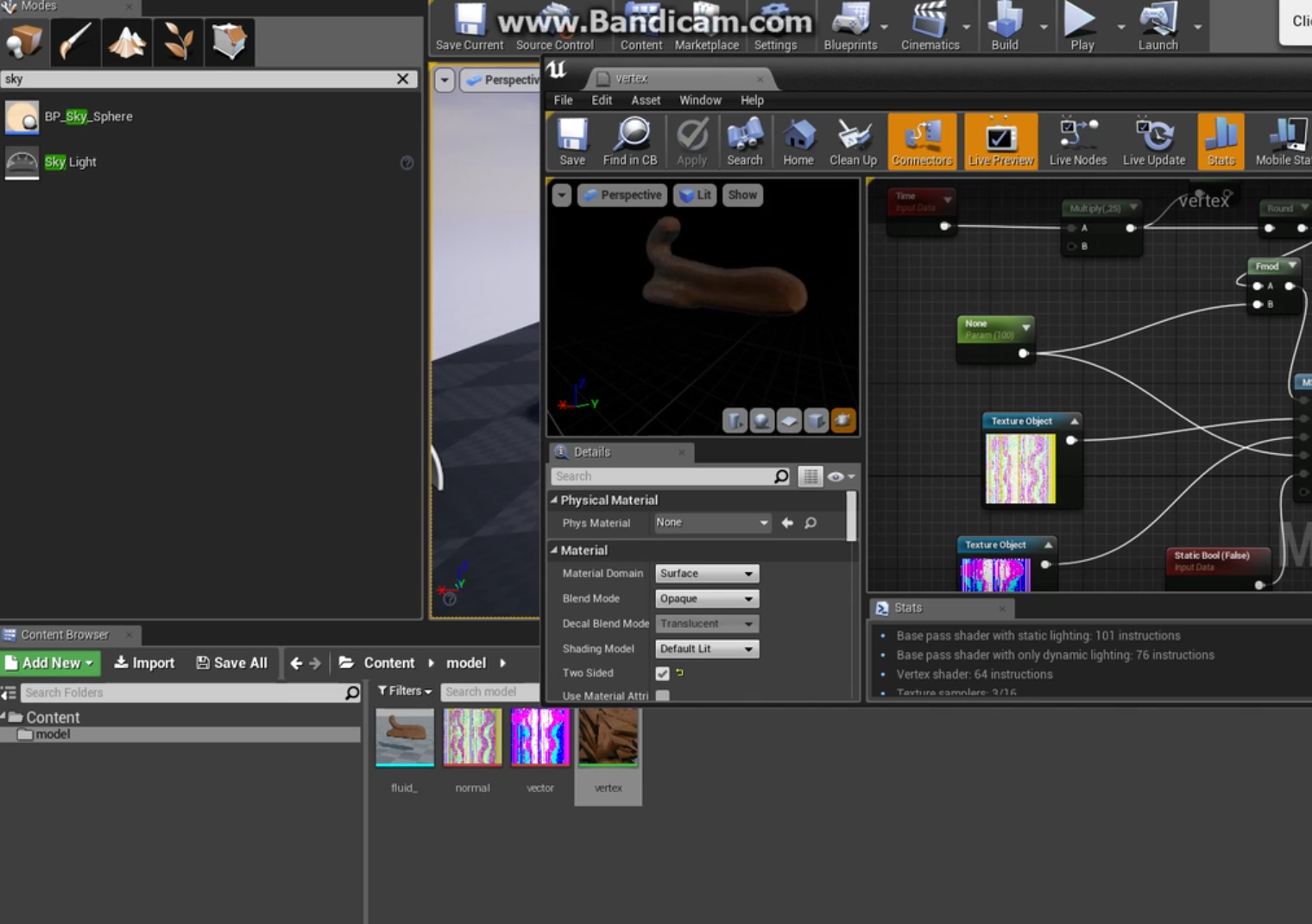Save the material with Save icon
The height and width of the screenshot is (924, 1312).
pyautogui.click(x=571, y=141)
